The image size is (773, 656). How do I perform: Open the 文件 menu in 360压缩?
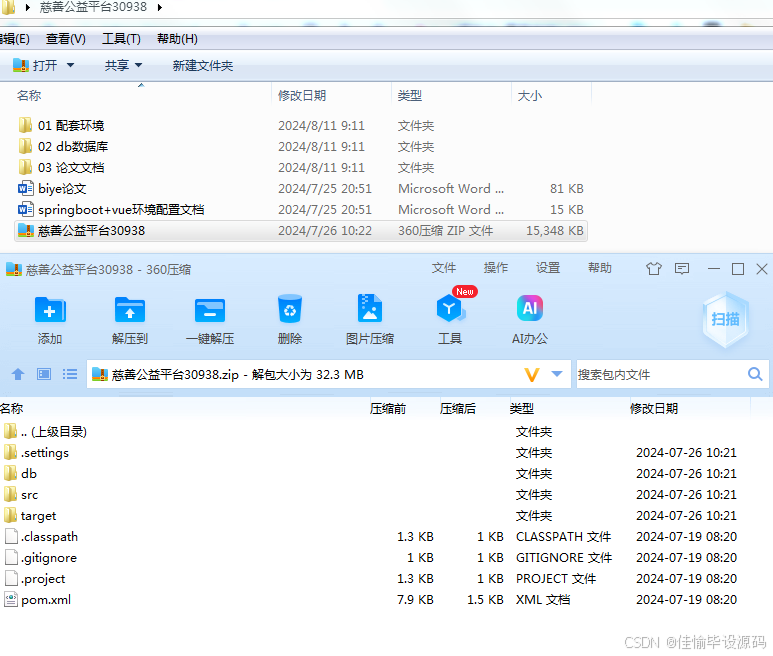pyautogui.click(x=444, y=268)
